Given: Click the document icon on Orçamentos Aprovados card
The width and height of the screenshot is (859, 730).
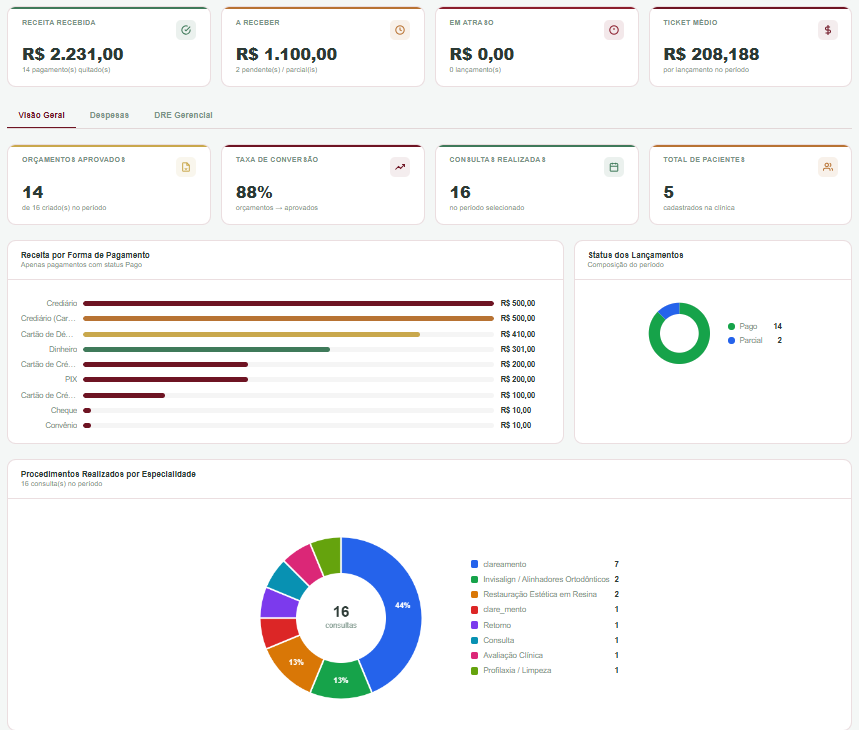Looking at the screenshot, I should [186, 167].
